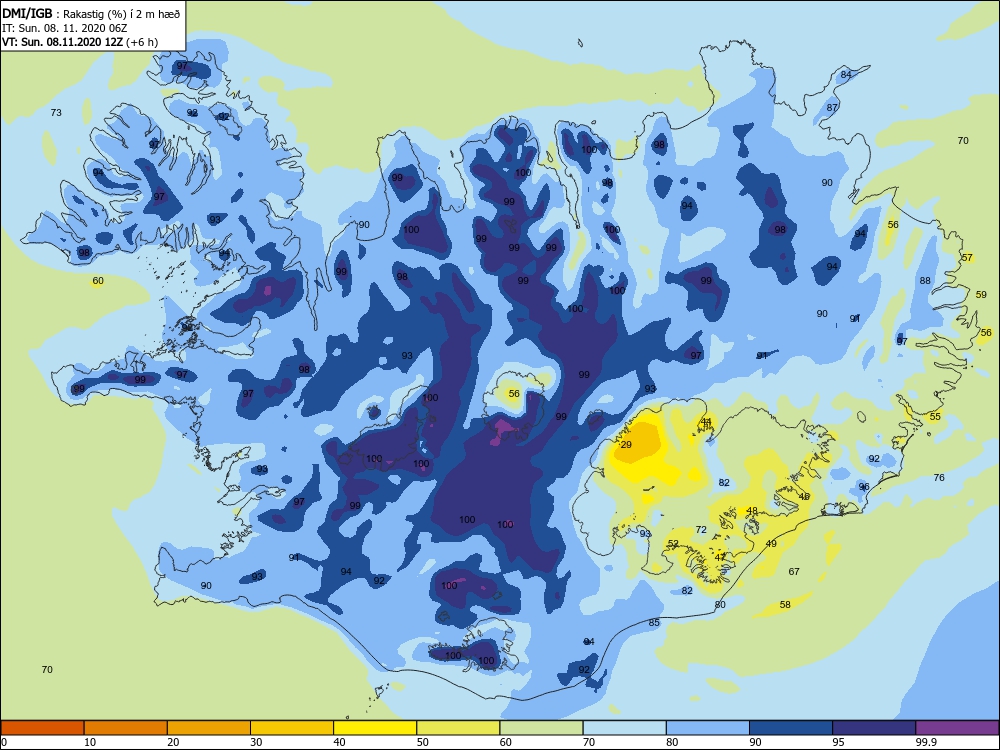Click the humidity value 85 on the map
1000x750 pixels.
point(654,622)
